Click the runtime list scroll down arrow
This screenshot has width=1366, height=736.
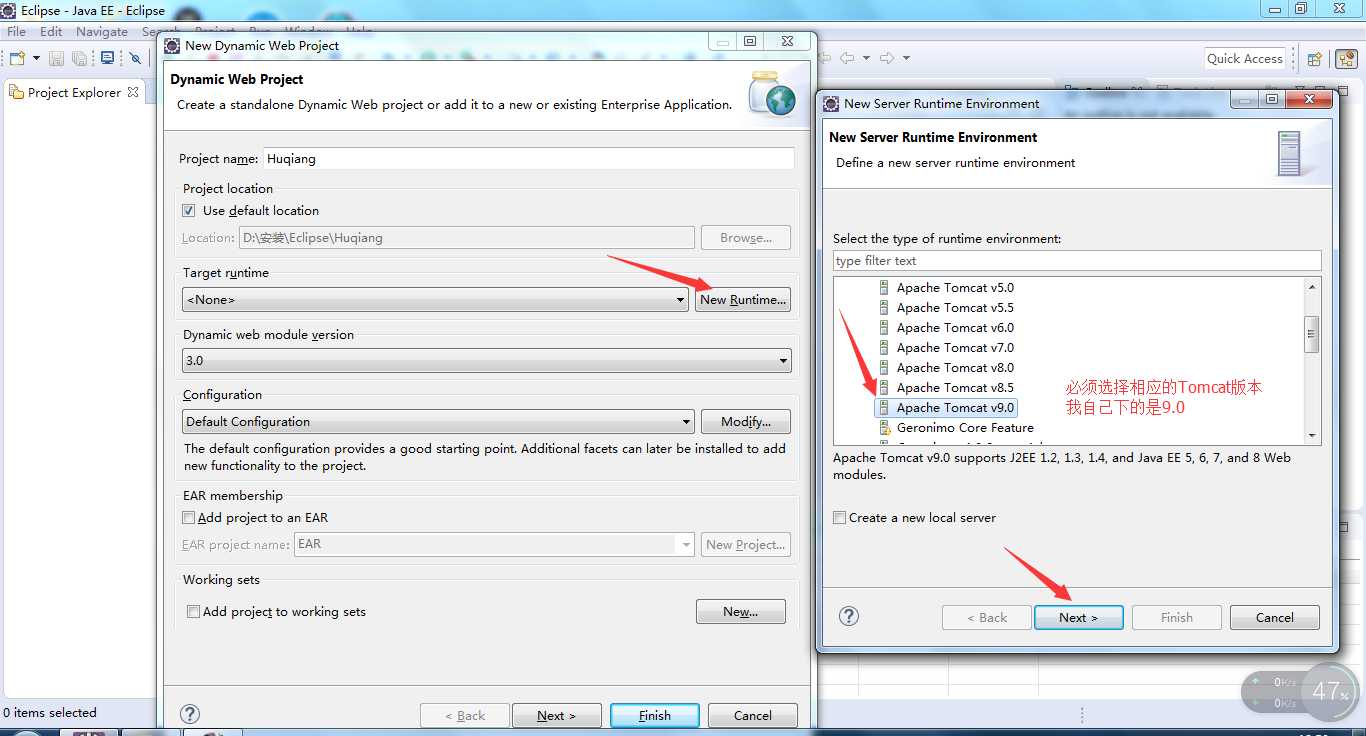click(x=1312, y=436)
